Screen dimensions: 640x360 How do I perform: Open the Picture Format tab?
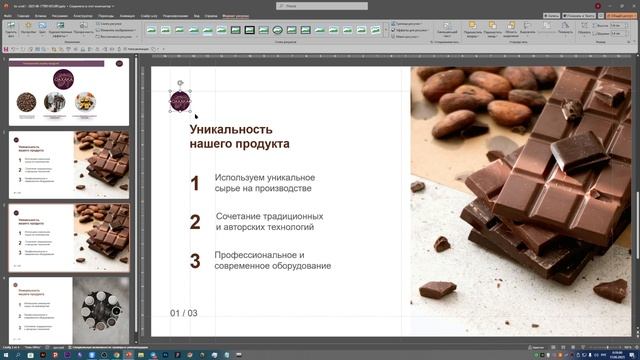point(236,16)
